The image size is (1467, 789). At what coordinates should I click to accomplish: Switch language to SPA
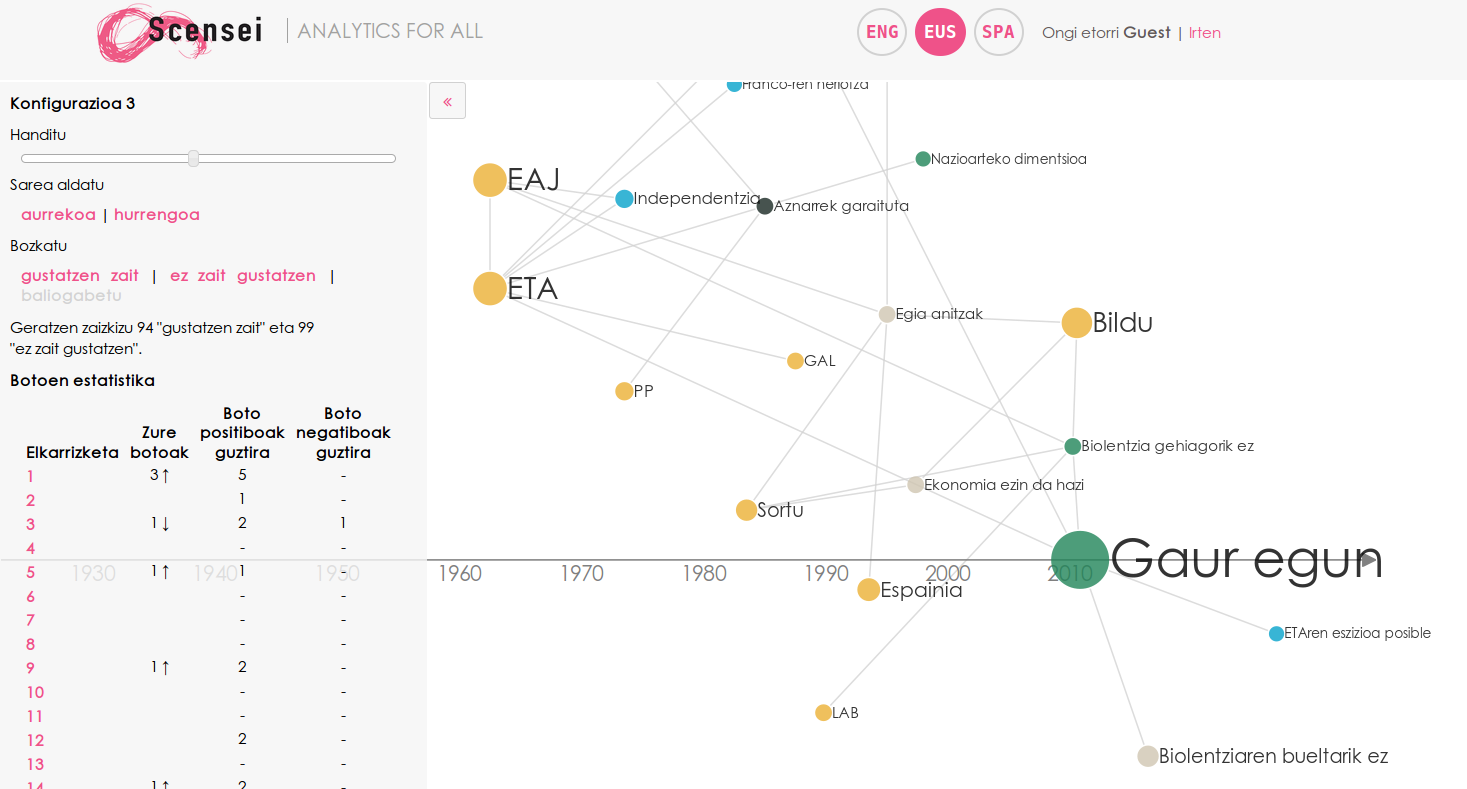998,32
